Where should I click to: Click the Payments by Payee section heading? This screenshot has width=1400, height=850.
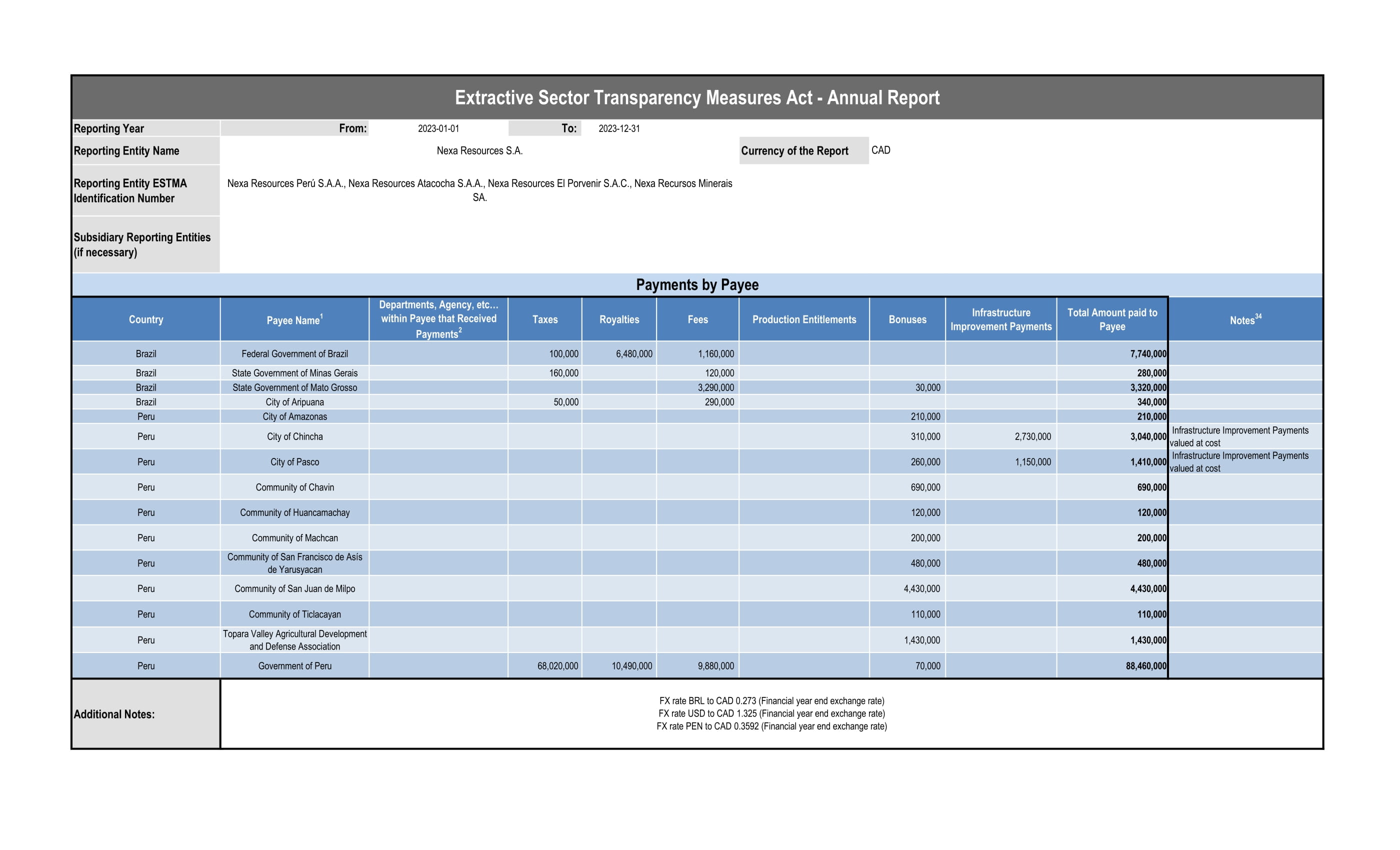tap(696, 284)
